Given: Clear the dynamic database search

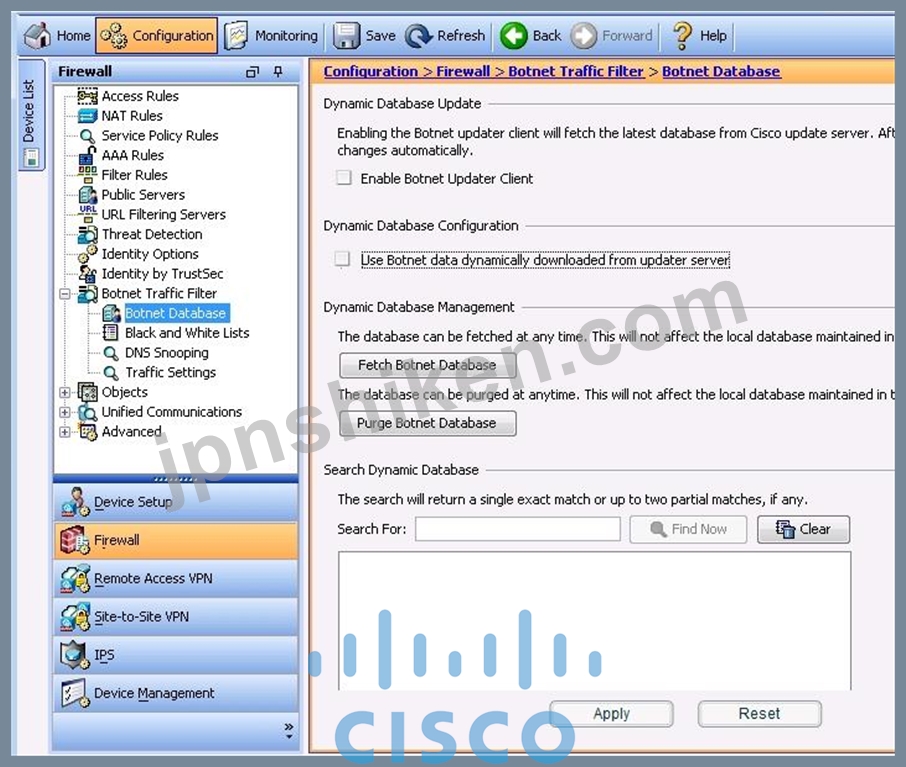Looking at the screenshot, I should [804, 529].
